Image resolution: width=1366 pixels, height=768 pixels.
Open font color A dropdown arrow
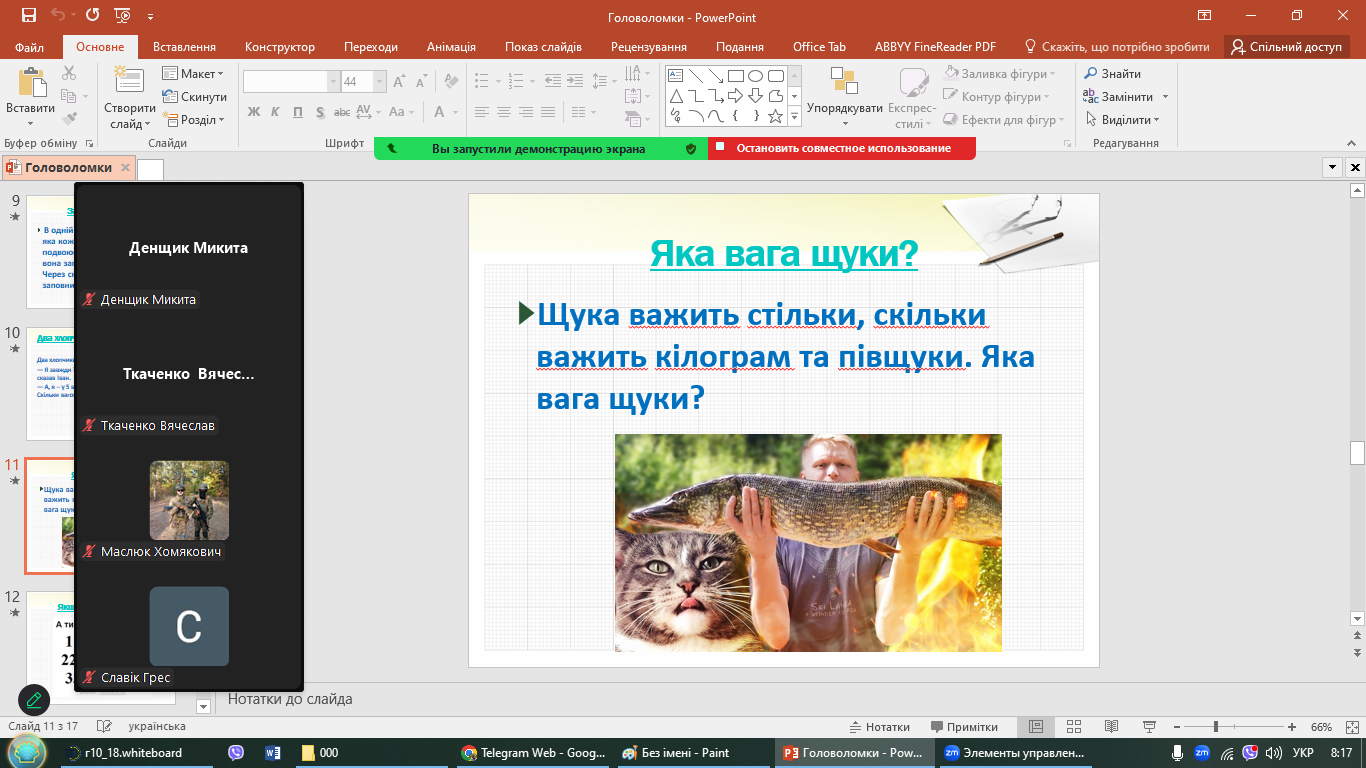[x=456, y=112]
